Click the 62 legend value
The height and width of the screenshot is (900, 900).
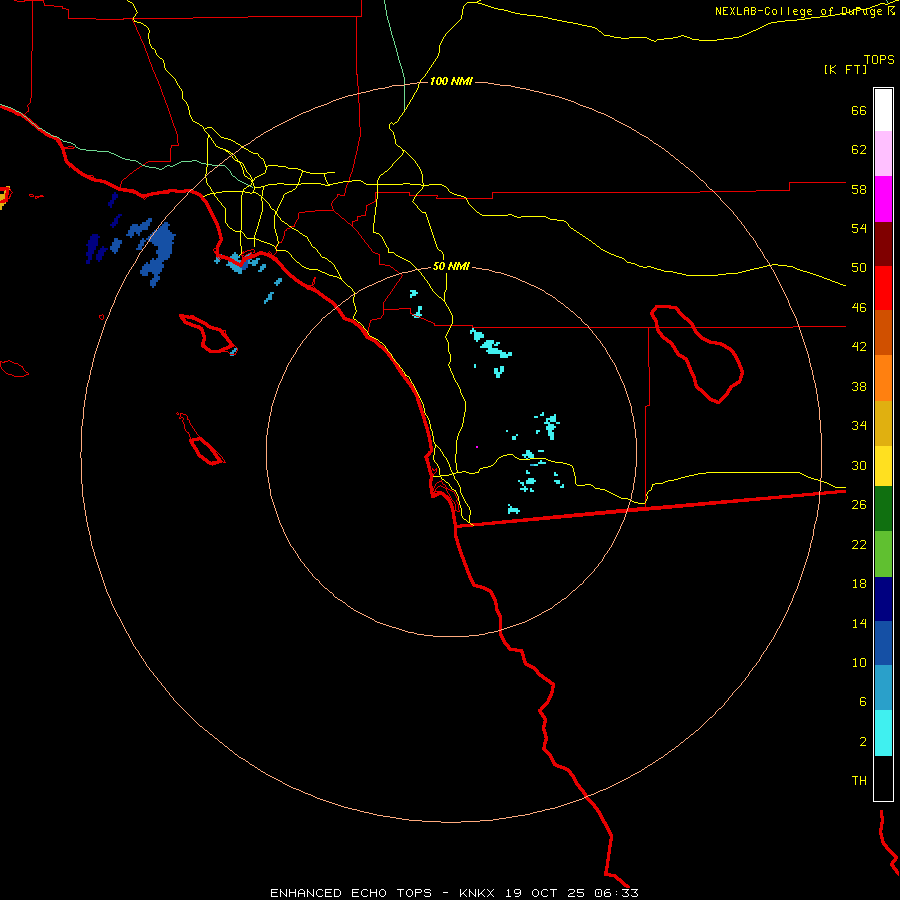tap(859, 150)
